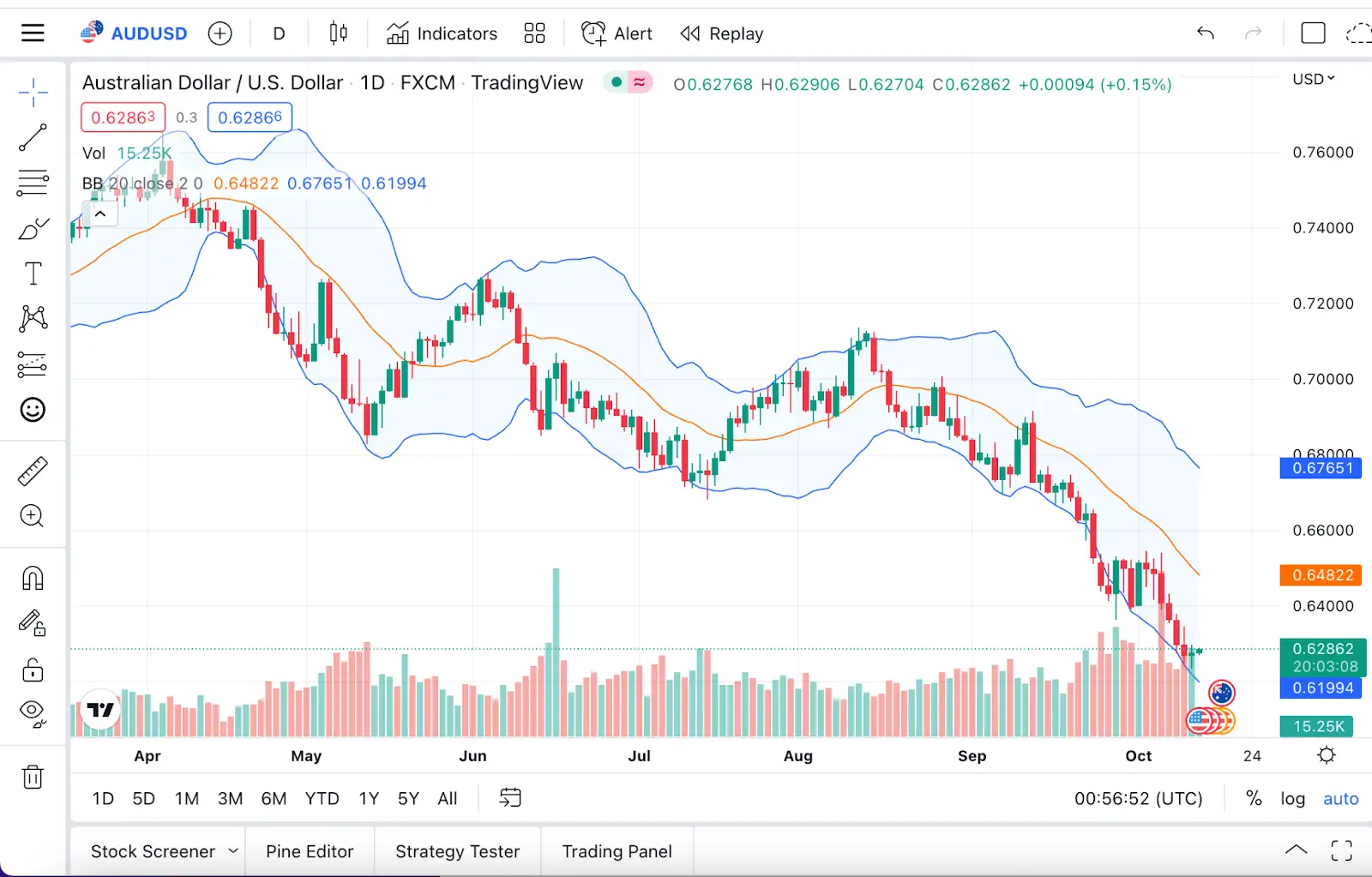The width and height of the screenshot is (1372, 877).
Task: Open chart settings gear icon
Action: (x=1327, y=755)
